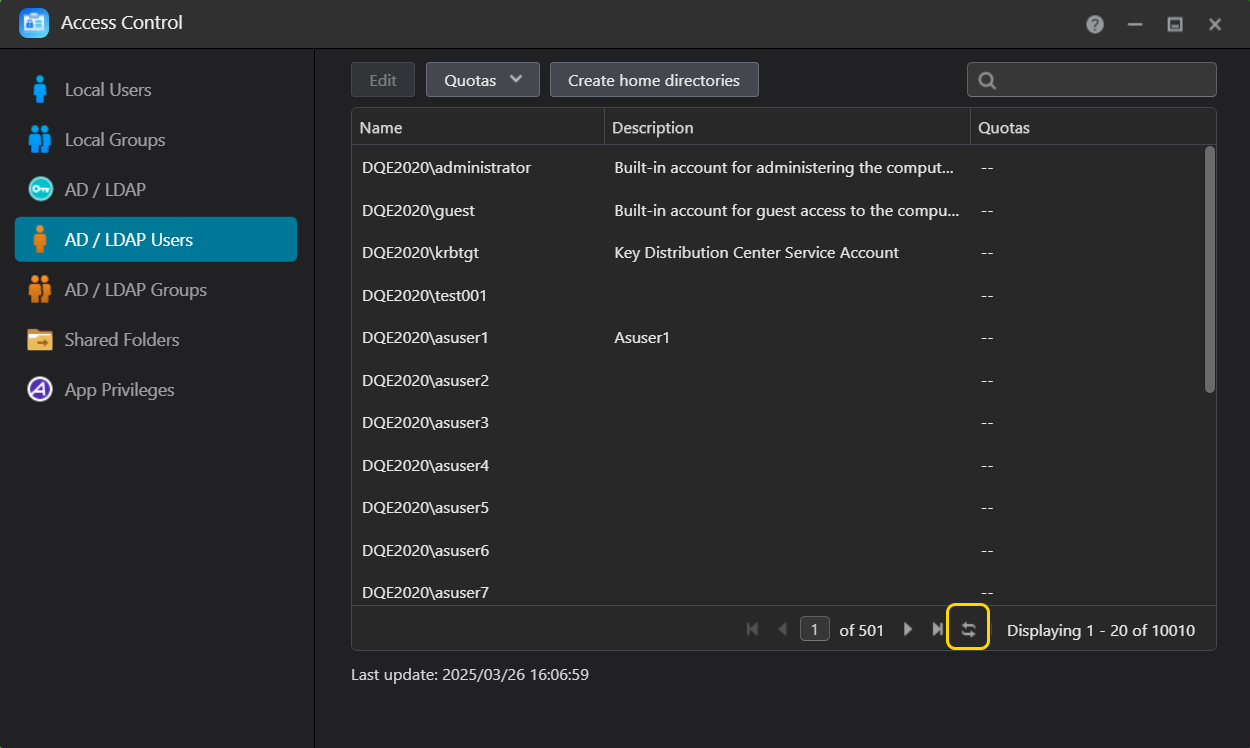Expand the Quotas dropdown
The width and height of the screenshot is (1250, 748).
[x=483, y=80]
